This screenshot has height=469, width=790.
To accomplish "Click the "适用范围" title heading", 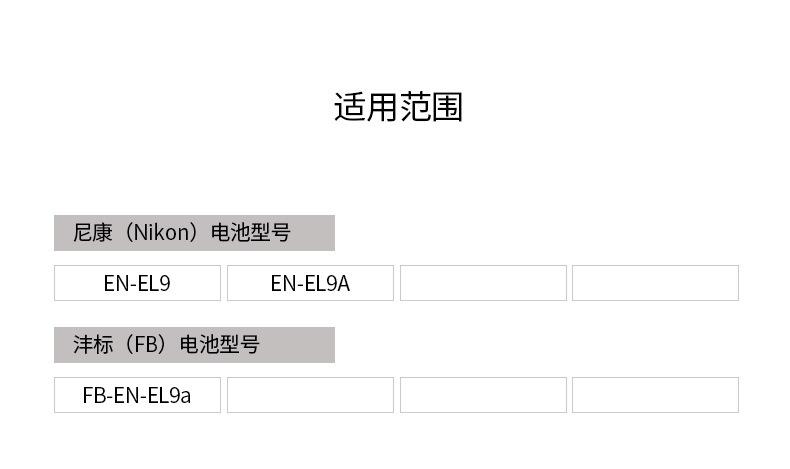I will coord(398,107).
